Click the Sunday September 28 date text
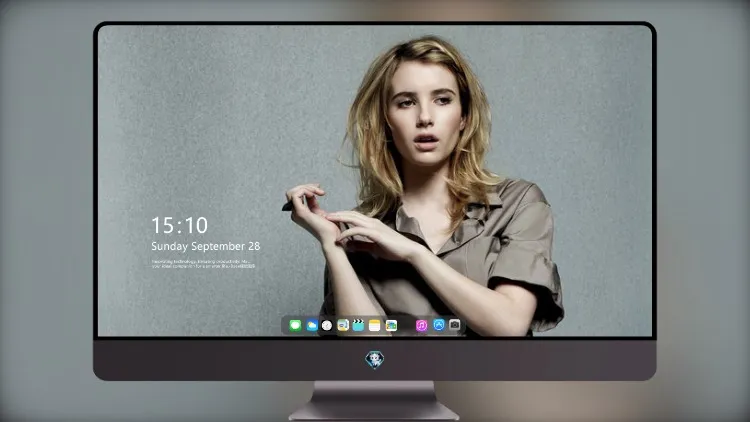 (206, 246)
